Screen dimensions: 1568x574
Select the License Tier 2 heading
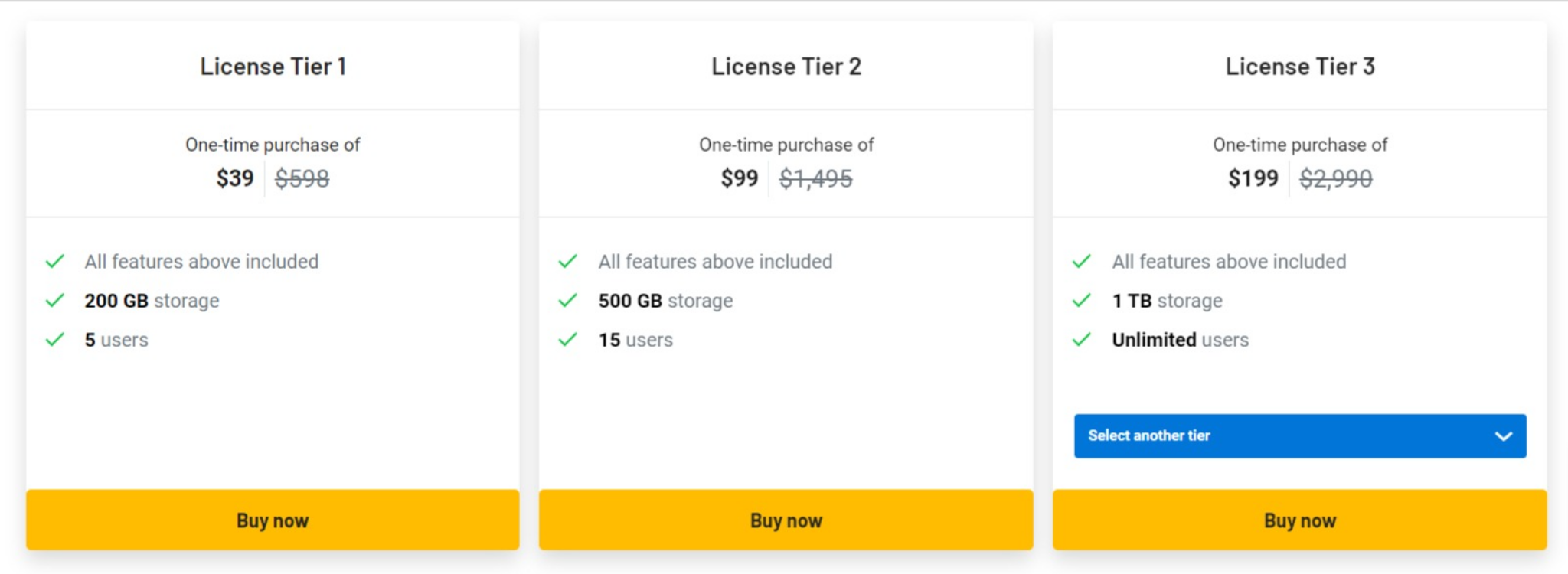point(786,67)
